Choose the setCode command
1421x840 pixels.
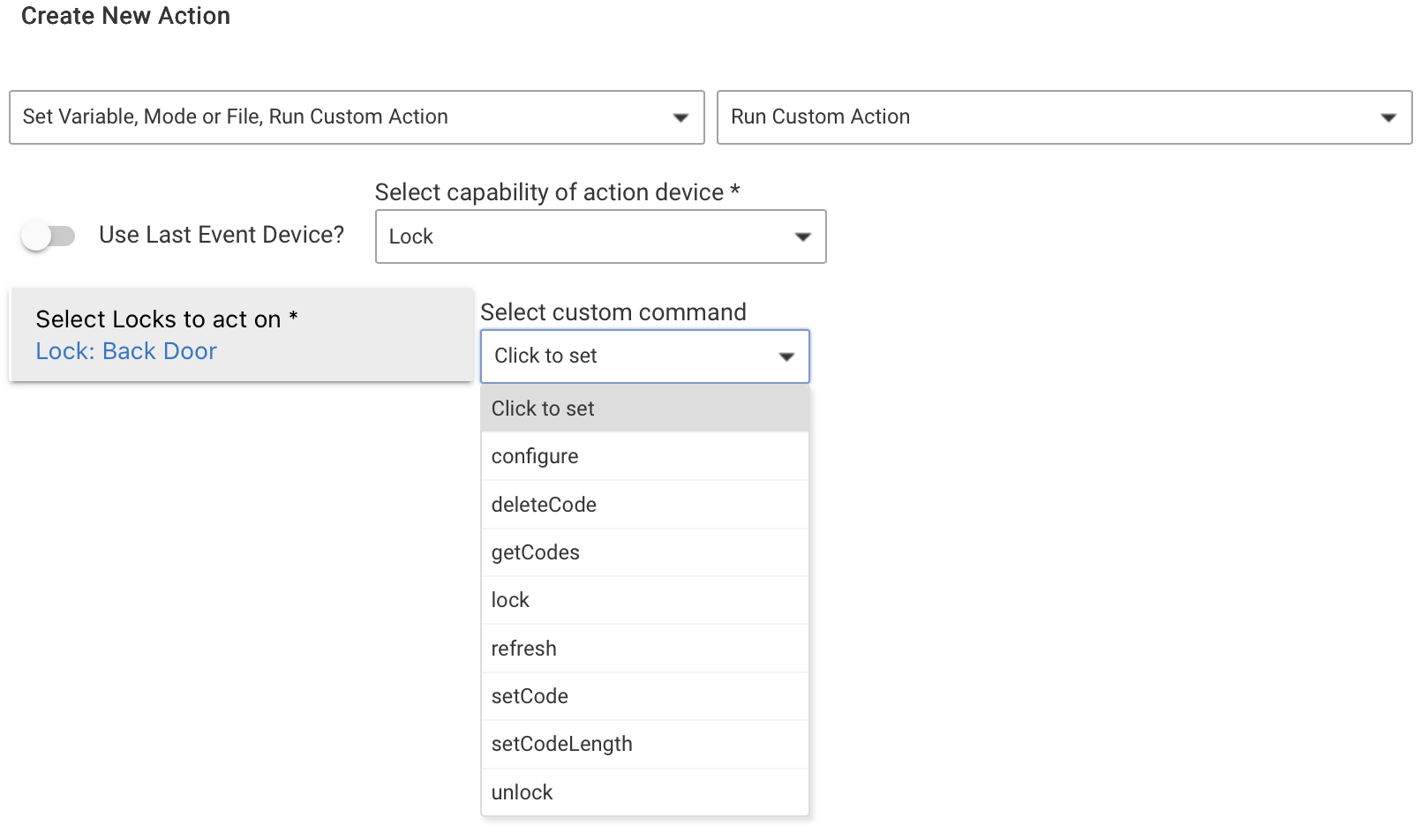pos(530,696)
